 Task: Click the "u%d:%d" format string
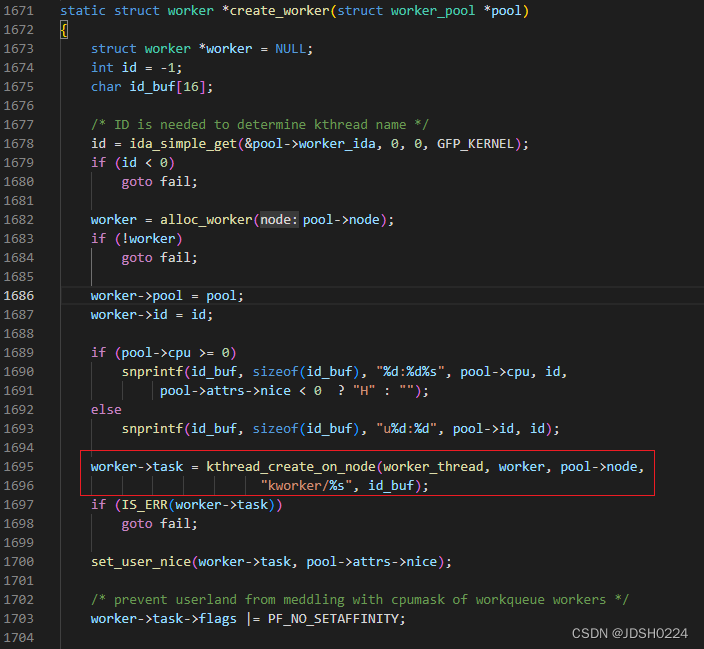point(407,428)
